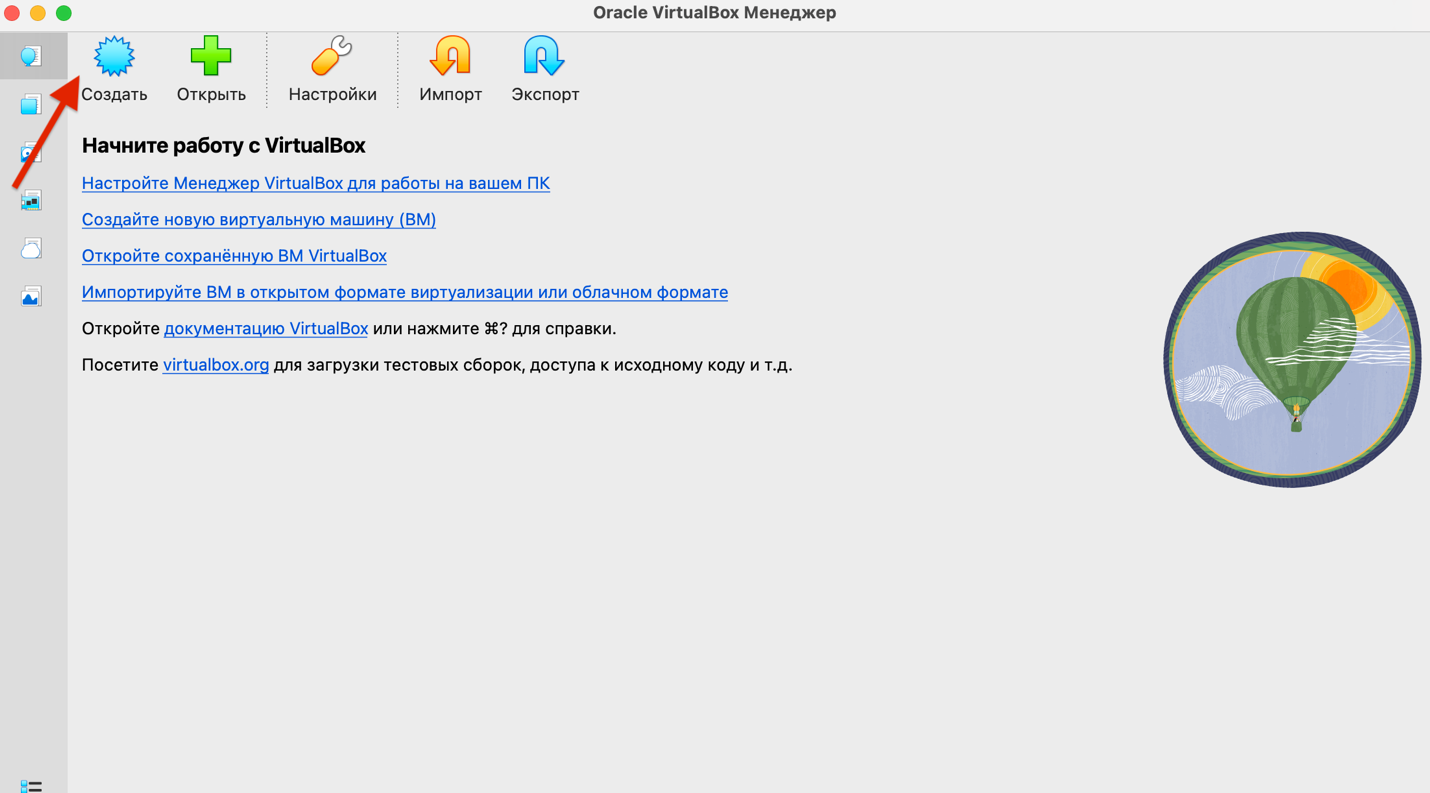Viewport: 1430px width, 793px height.
Task: Open the Virtual Media manager in sidebar
Action: 32,153
